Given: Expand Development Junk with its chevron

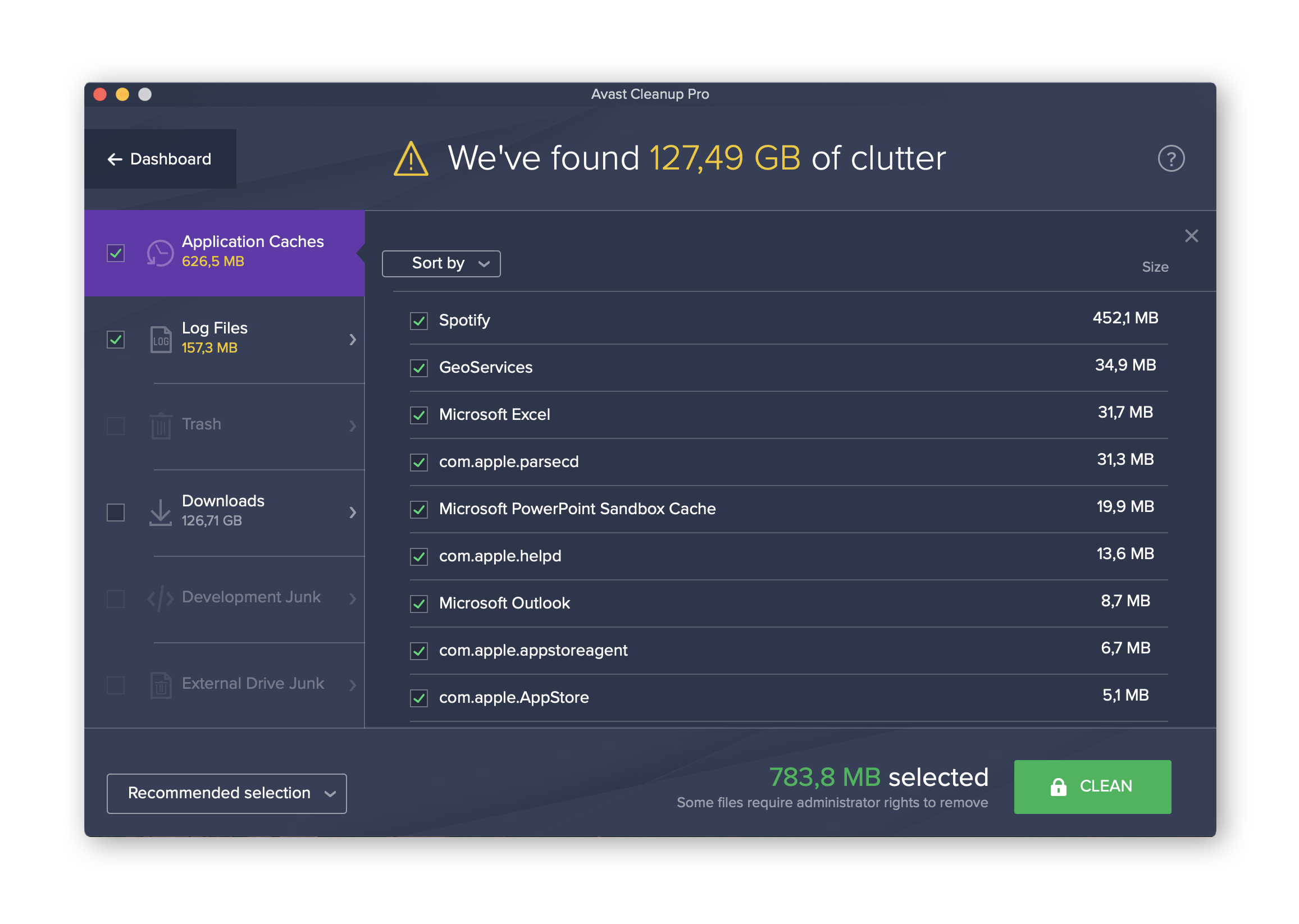Looking at the screenshot, I should (353, 598).
